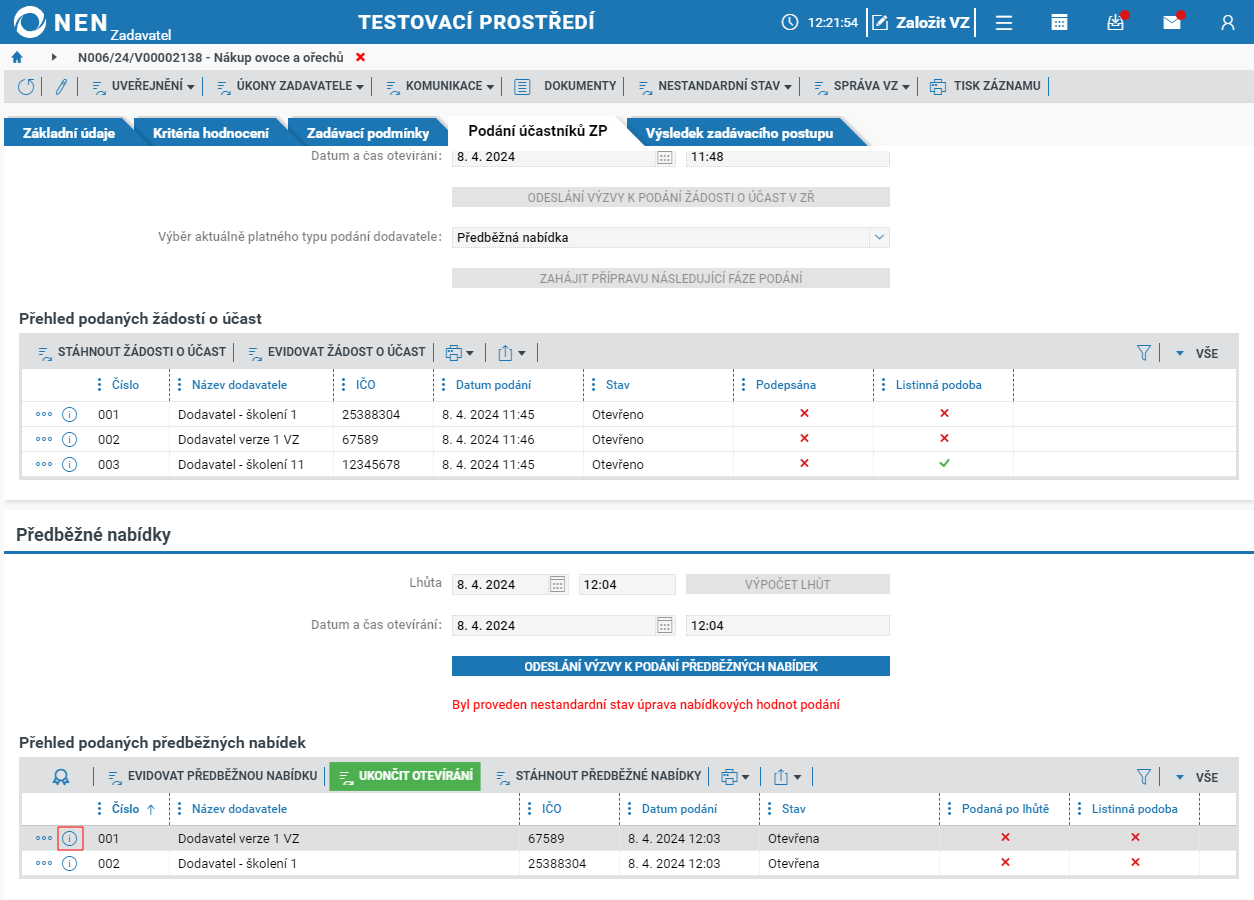The height and width of the screenshot is (900, 1254).
Task: Click Založit VZ button in header
Action: (x=921, y=22)
